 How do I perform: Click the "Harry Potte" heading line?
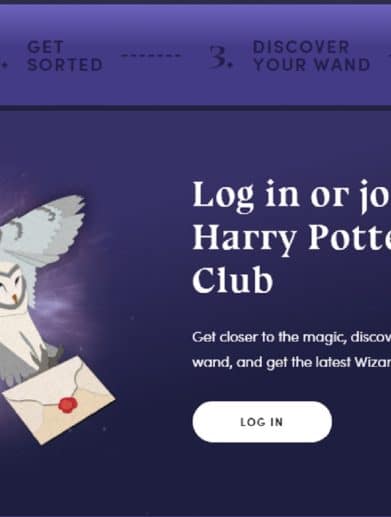coord(292,238)
